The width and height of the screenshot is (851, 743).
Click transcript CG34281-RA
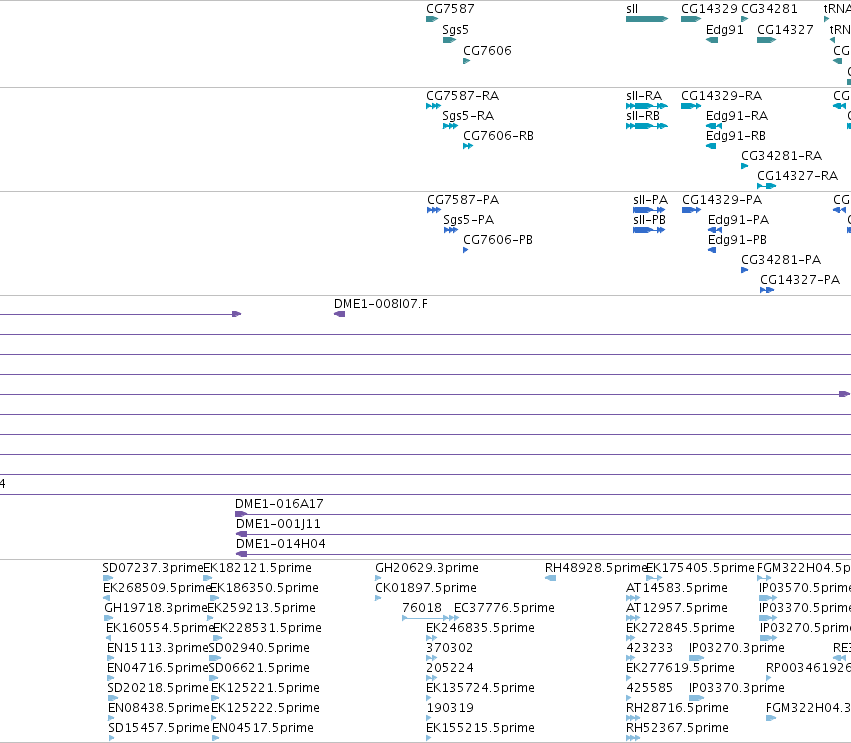click(x=782, y=156)
